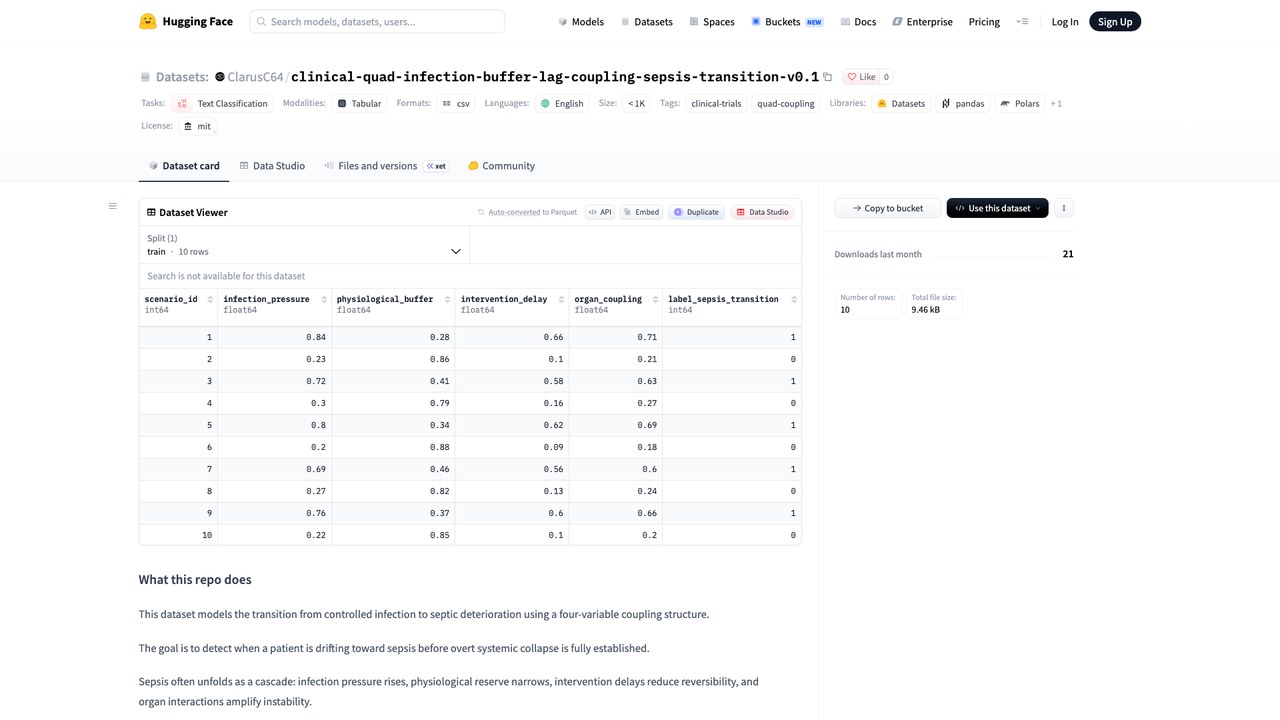
Task: Click the Copy to bucket button
Action: [x=888, y=208]
